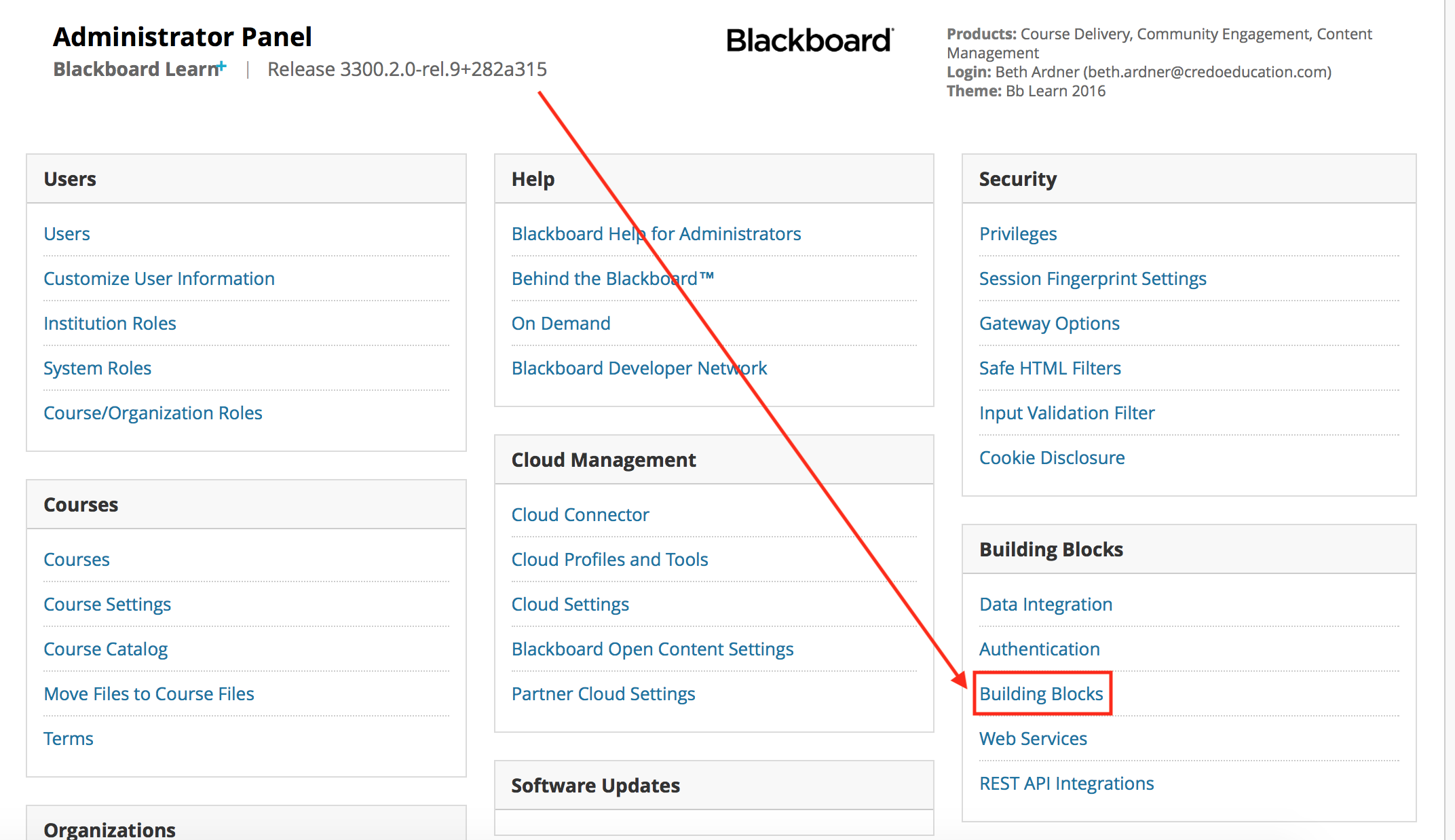Screen dimensions: 1455x840
Task: Open Course/Organization Roles
Action: (x=153, y=413)
